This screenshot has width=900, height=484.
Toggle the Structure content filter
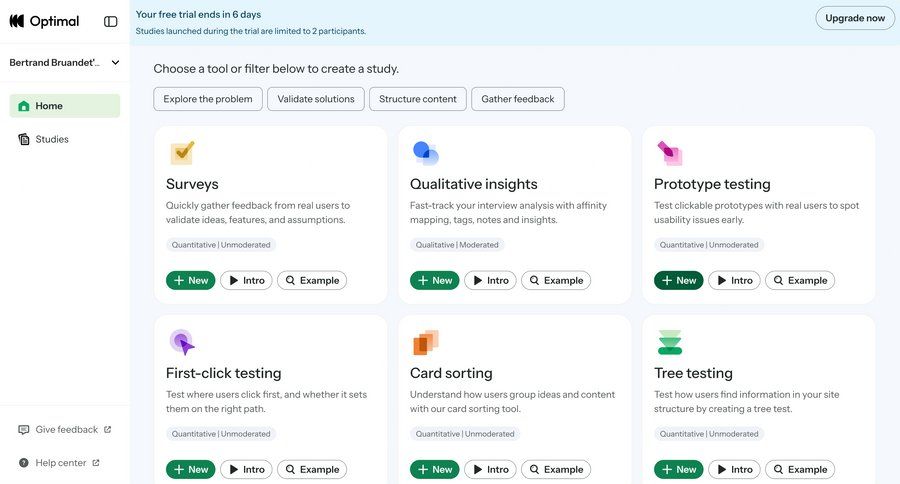(x=418, y=99)
